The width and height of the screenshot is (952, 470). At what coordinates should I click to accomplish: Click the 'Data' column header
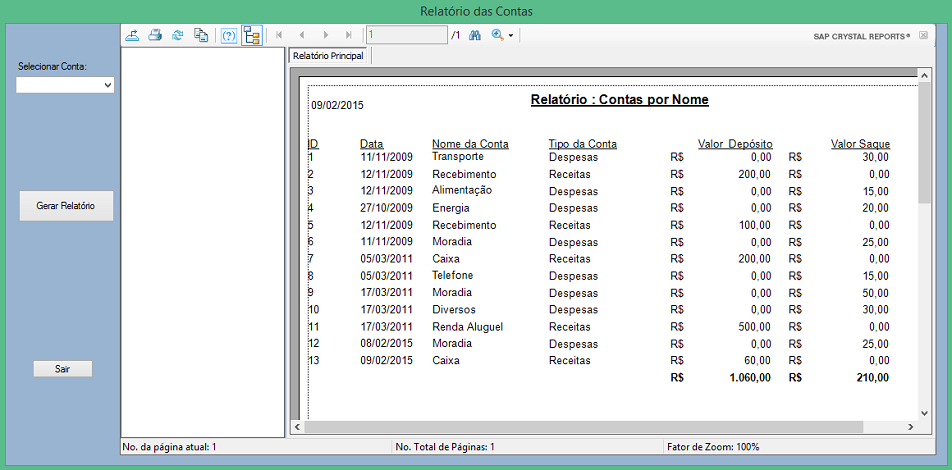(x=372, y=144)
